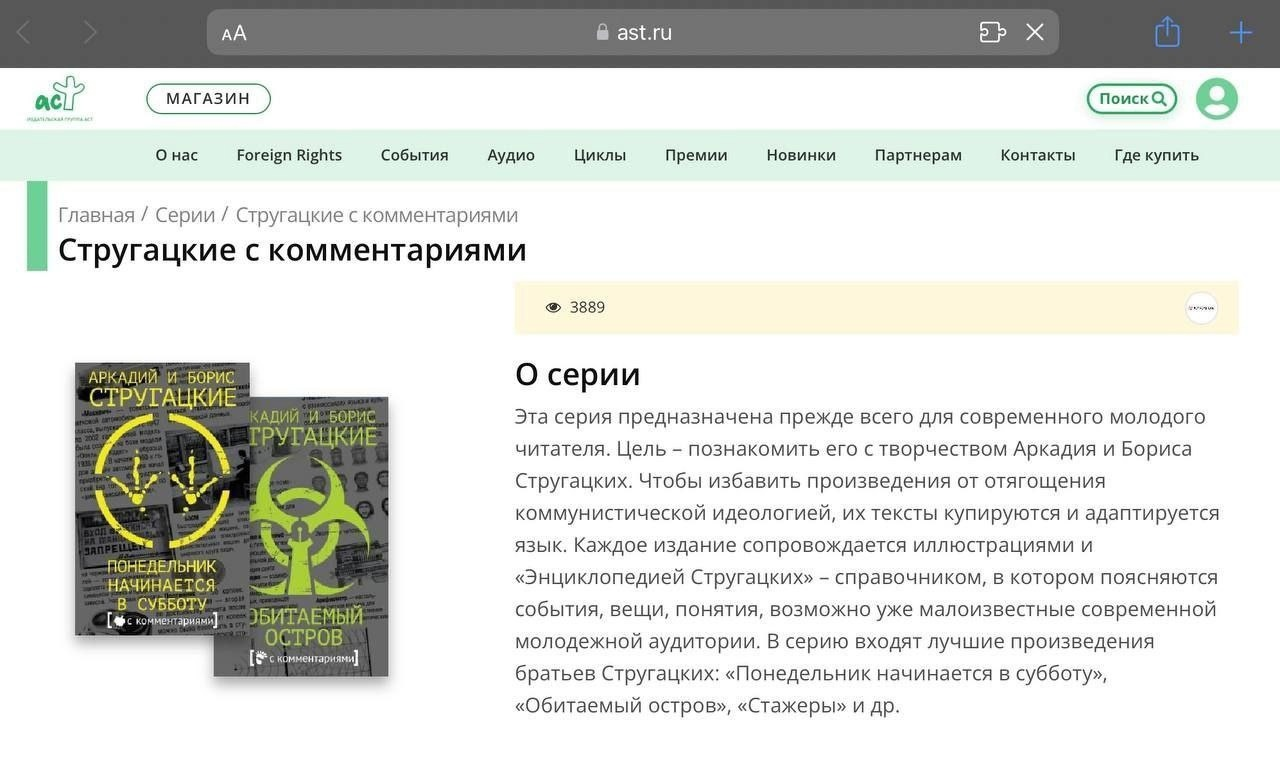Follow the Серии breadcrumb link

(x=185, y=215)
